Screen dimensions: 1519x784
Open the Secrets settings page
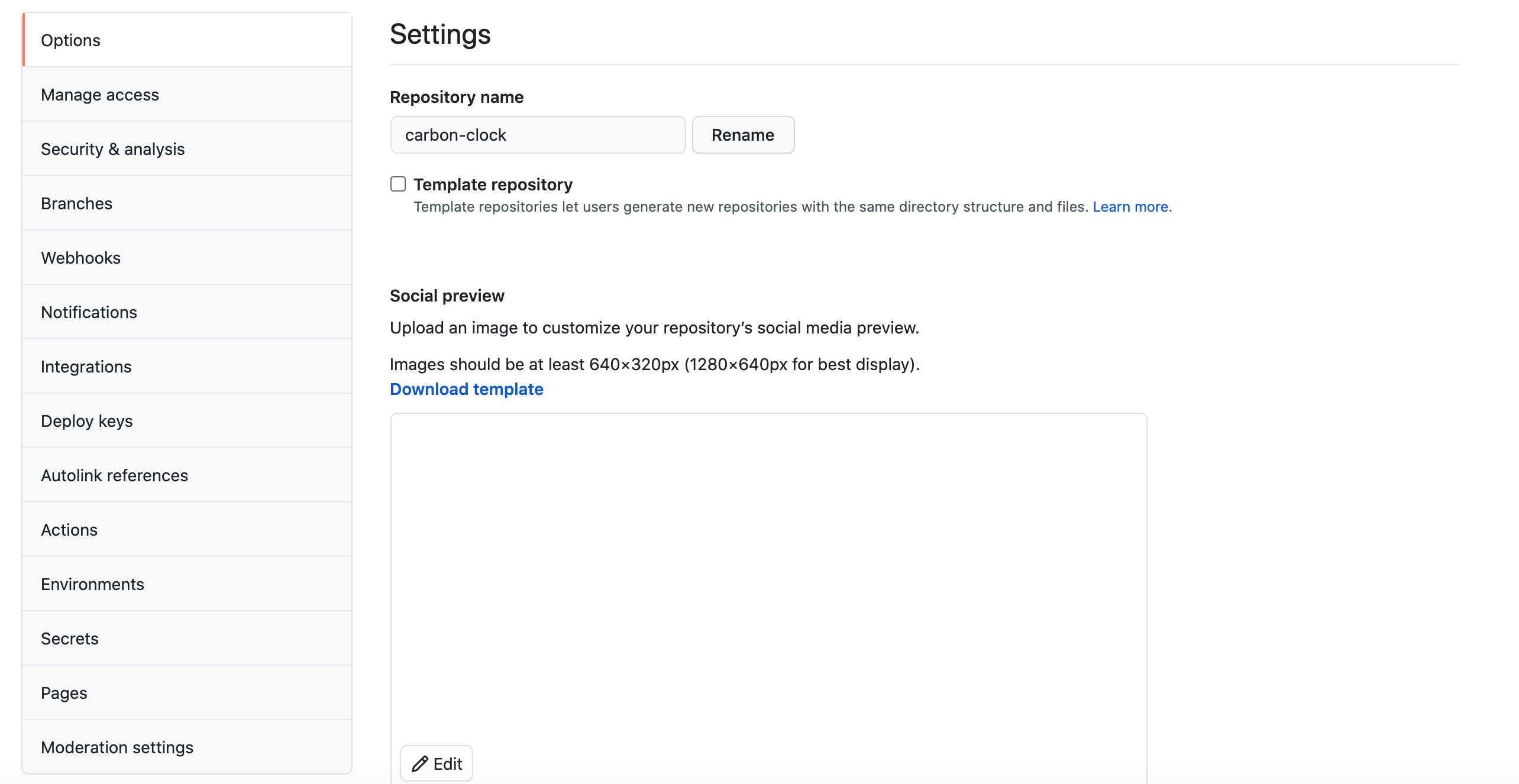click(69, 639)
